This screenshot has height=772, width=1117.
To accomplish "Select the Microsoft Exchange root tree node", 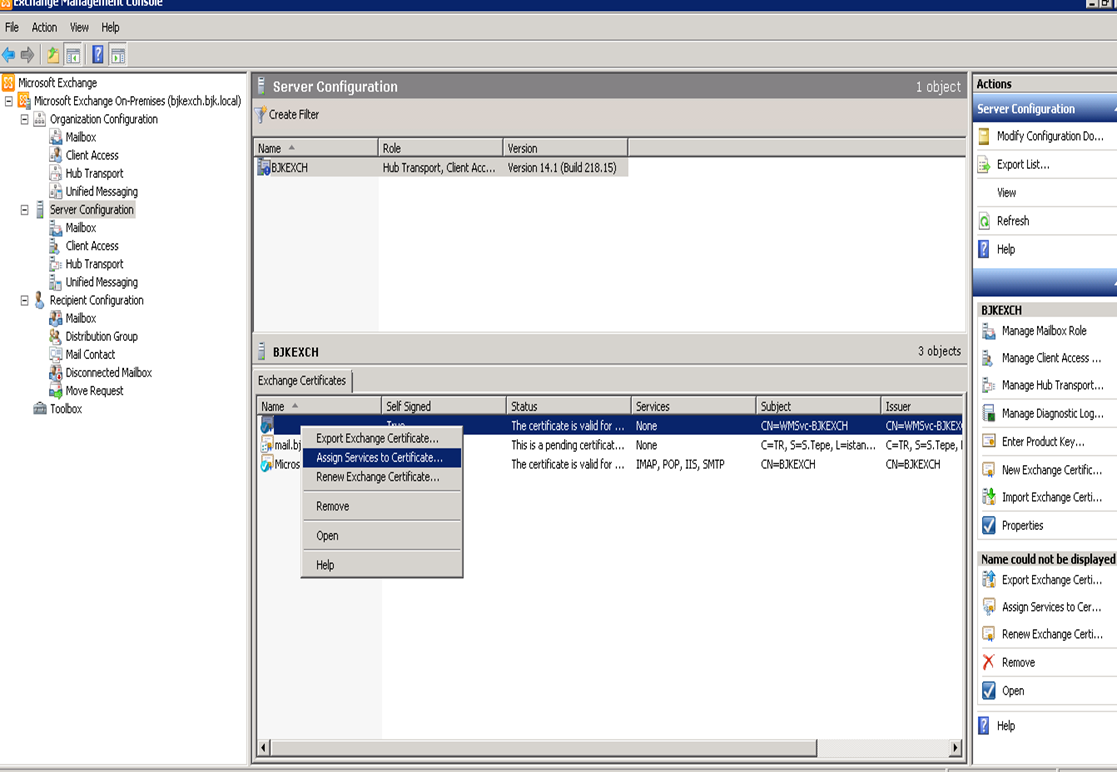I will pos(58,83).
